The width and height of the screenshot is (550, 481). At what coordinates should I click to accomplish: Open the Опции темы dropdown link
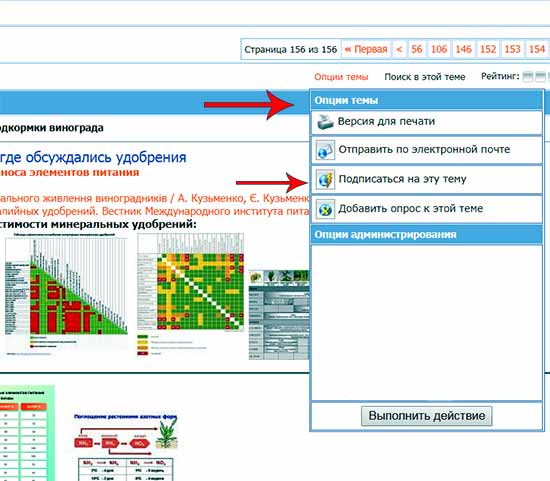(x=341, y=77)
